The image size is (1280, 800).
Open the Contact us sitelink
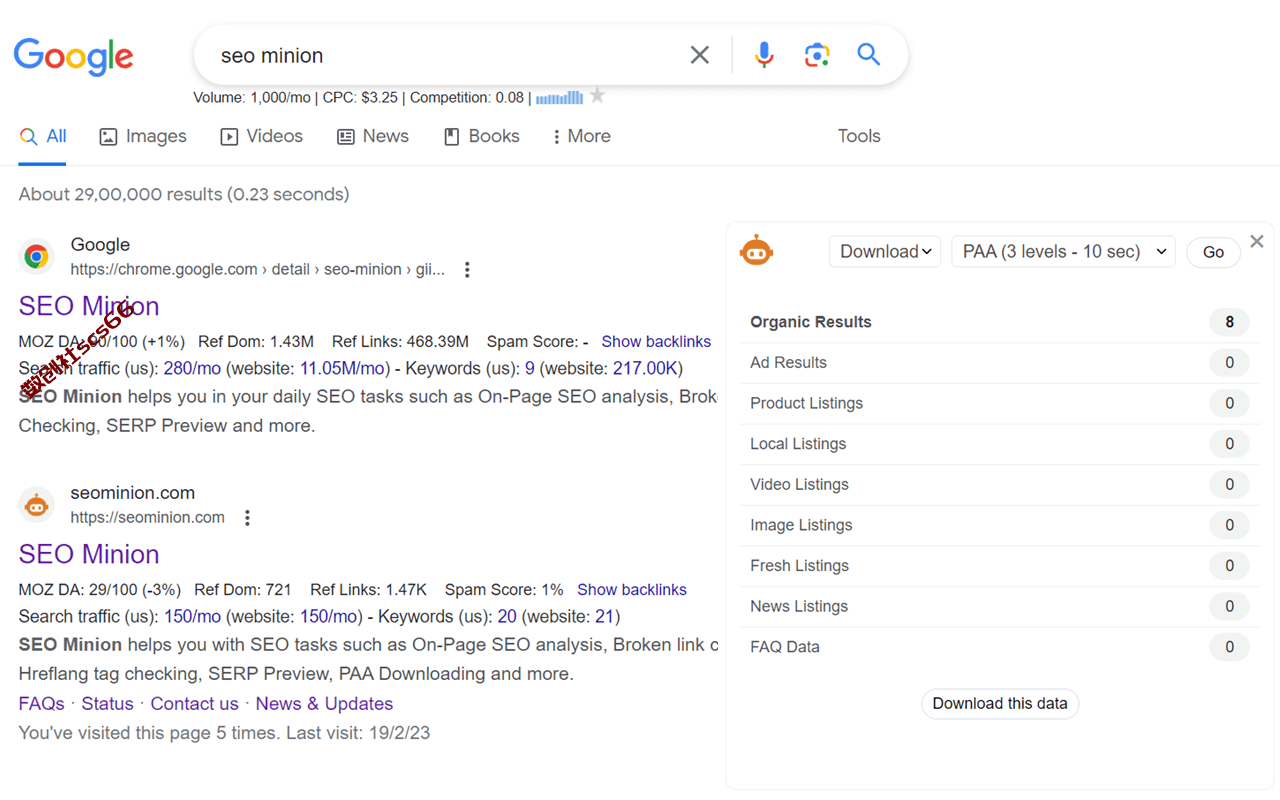coord(195,704)
